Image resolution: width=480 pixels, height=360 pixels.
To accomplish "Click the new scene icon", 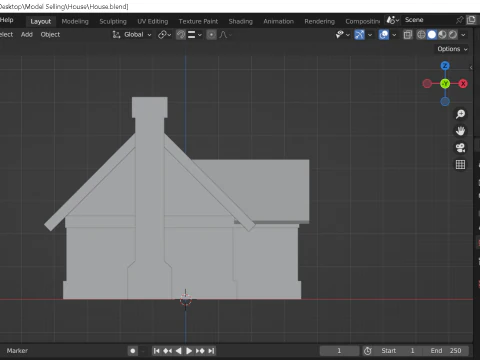I will 471,20.
